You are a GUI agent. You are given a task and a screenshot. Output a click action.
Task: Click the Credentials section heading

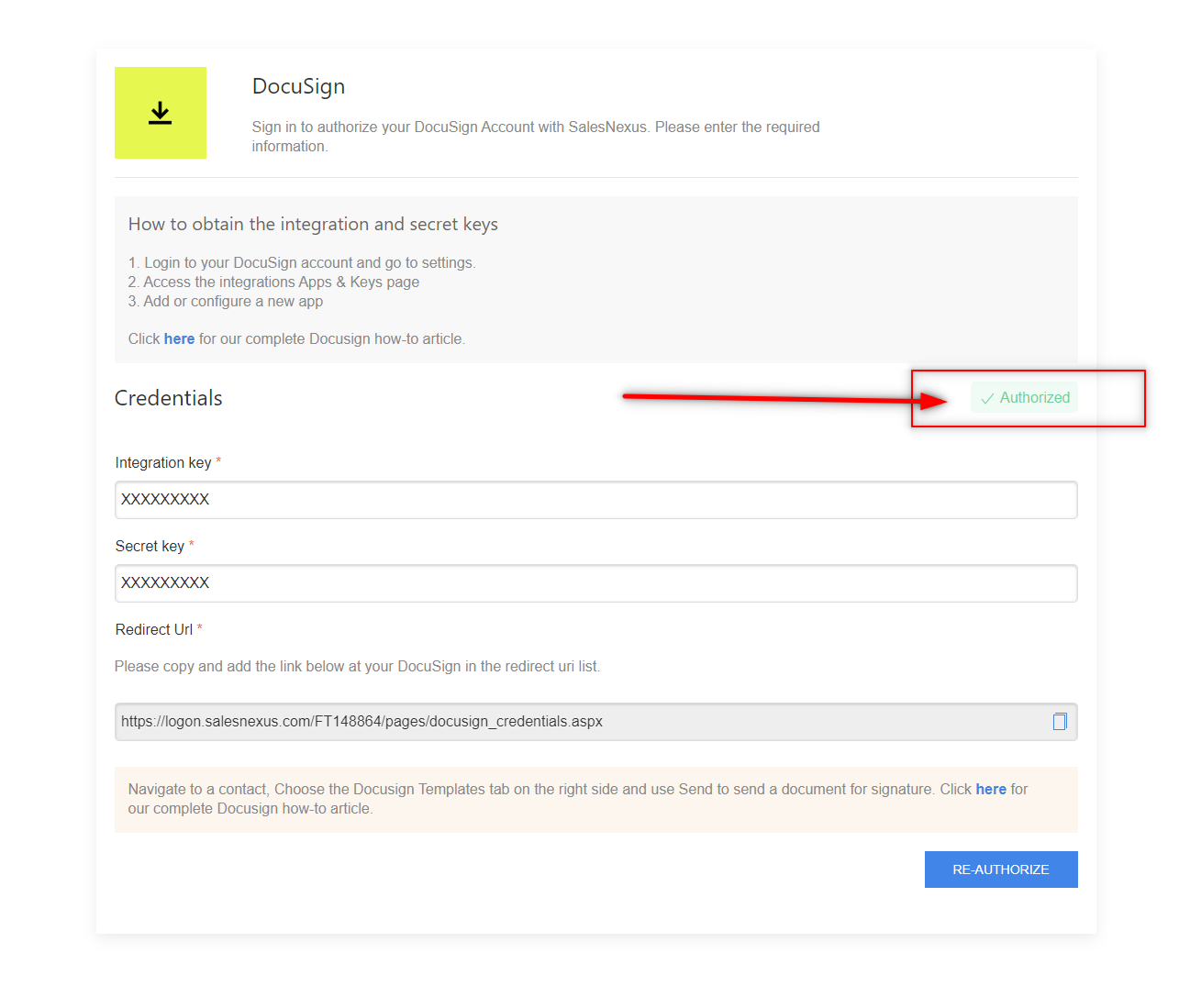[x=169, y=398]
